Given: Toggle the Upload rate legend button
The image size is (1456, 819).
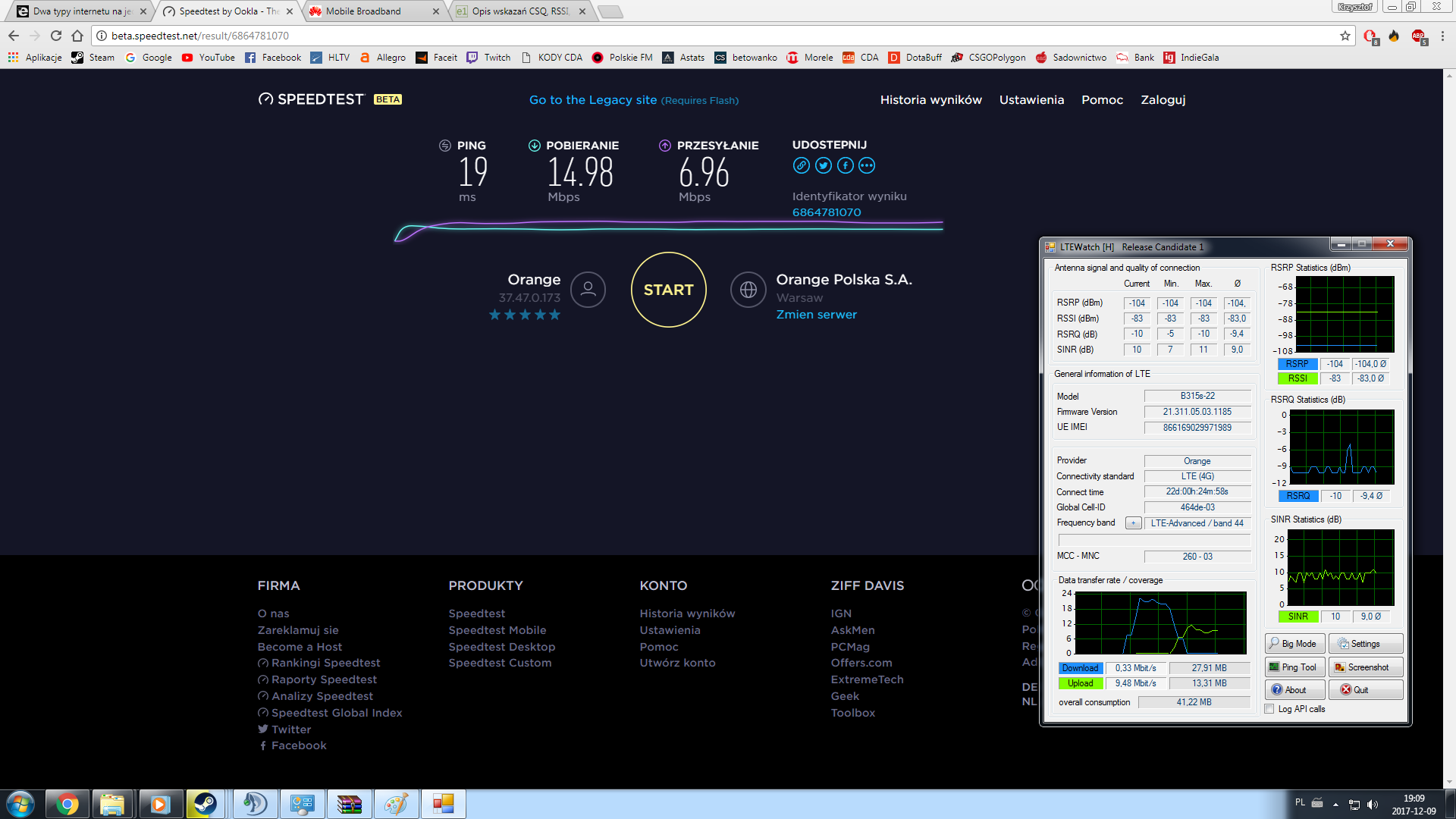Looking at the screenshot, I should pyautogui.click(x=1081, y=683).
